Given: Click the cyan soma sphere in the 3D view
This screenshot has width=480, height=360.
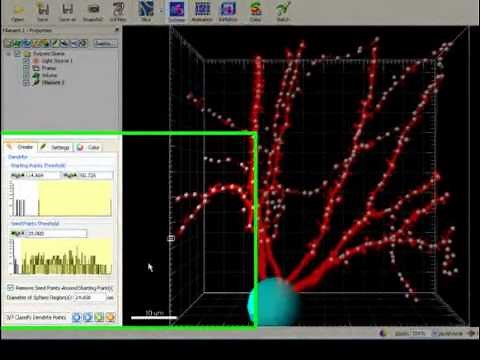Looking at the screenshot, I should tap(274, 302).
